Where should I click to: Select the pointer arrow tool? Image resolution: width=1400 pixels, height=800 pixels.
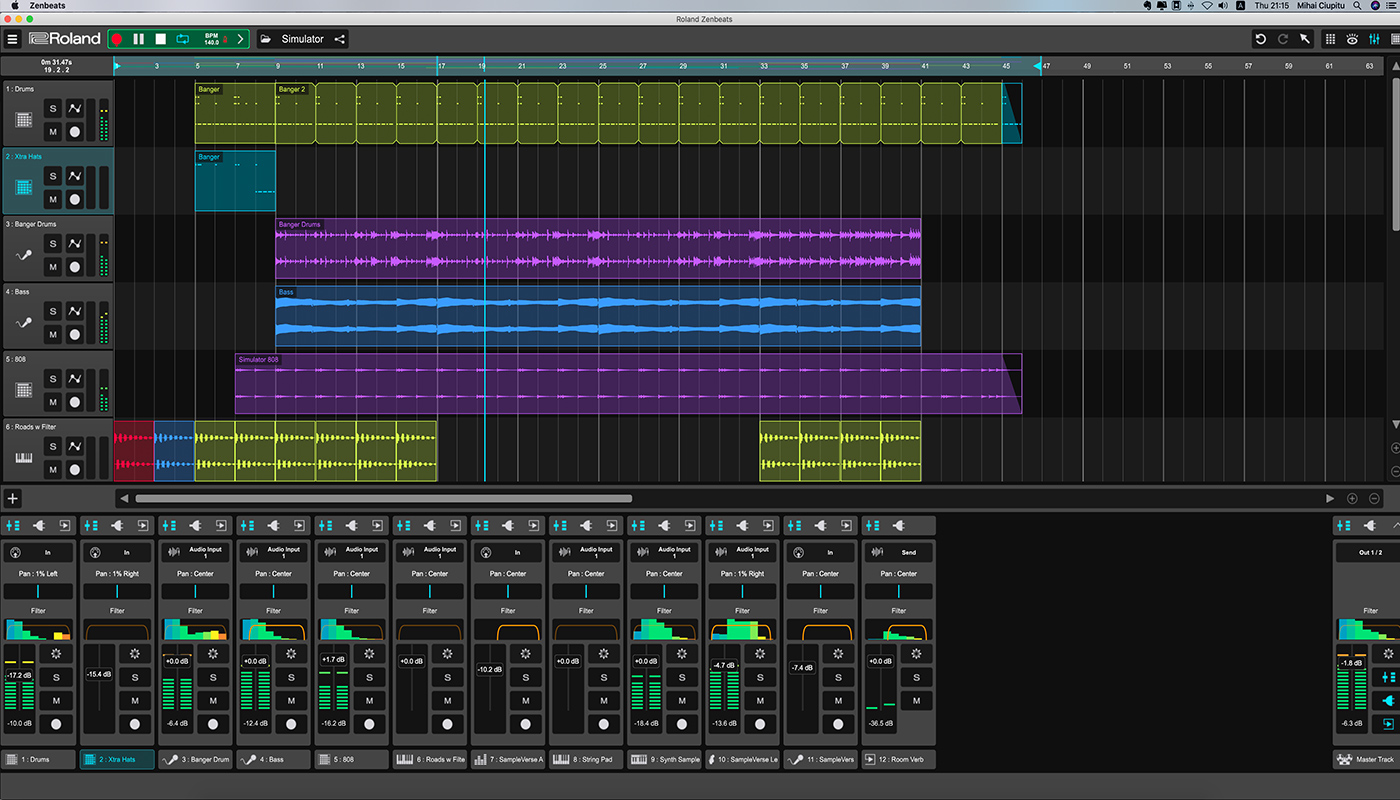(1304, 39)
